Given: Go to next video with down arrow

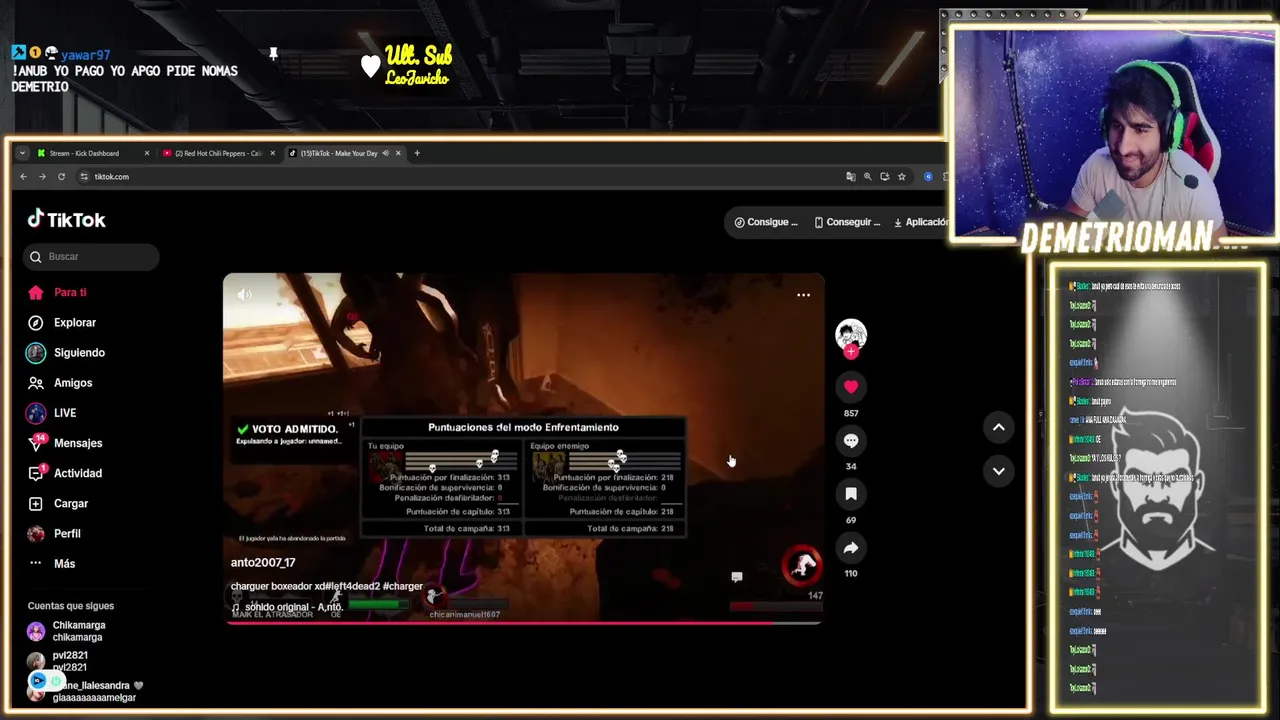Looking at the screenshot, I should click(998, 471).
